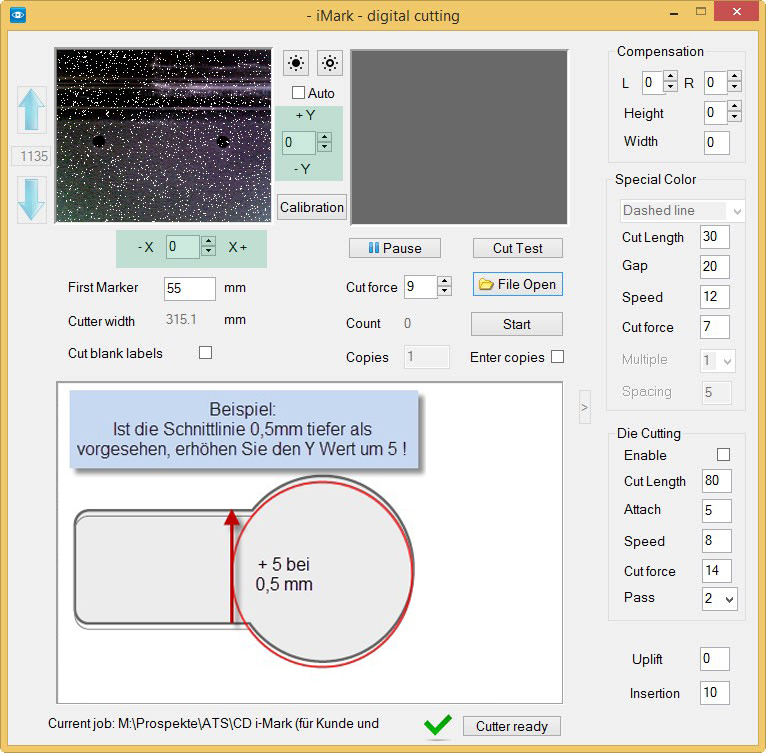Click the -Y label
The width and height of the screenshot is (766, 753).
302,169
